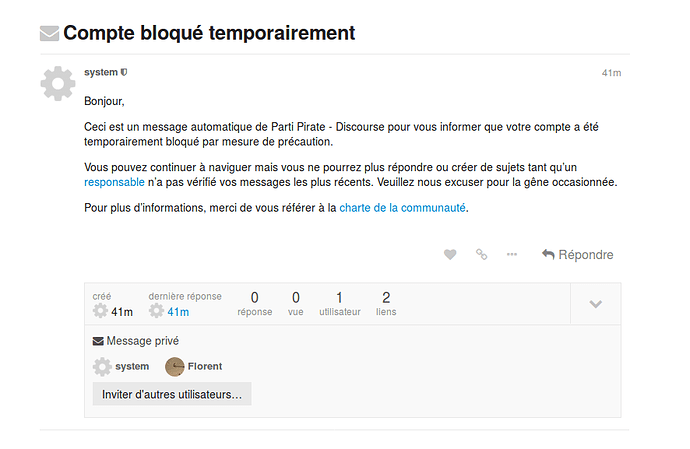
Task: Show more actions via ellipsis icon
Action: [x=512, y=254]
